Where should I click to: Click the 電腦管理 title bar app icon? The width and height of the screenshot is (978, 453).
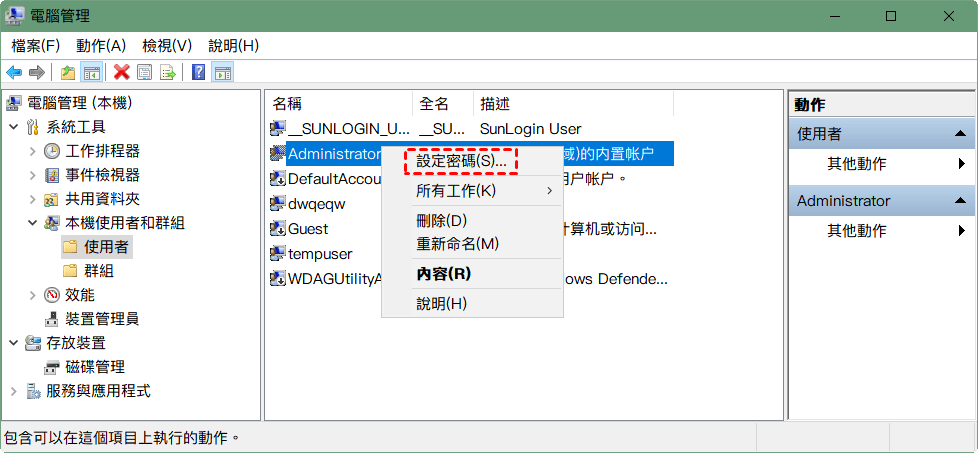[x=15, y=16]
